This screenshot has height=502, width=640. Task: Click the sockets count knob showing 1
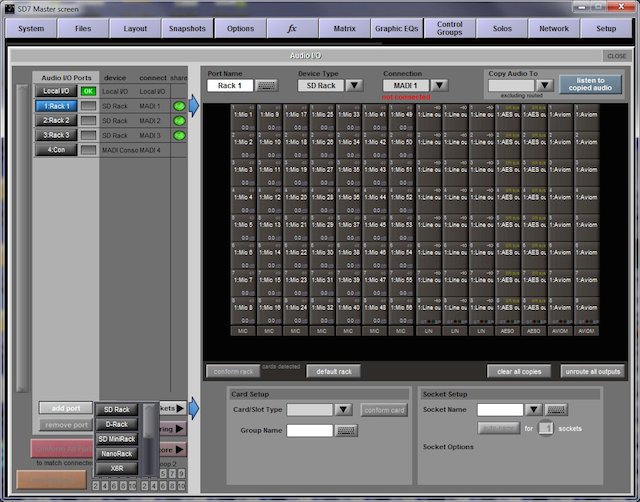546,428
